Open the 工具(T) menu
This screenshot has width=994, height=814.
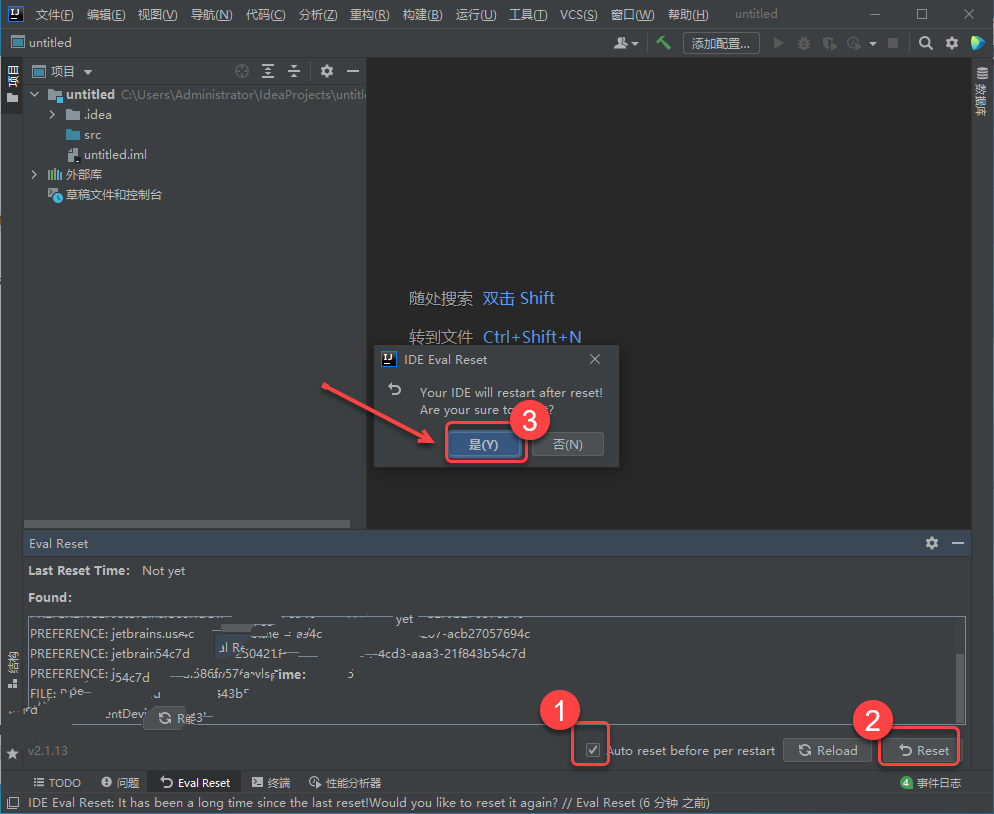coord(528,15)
